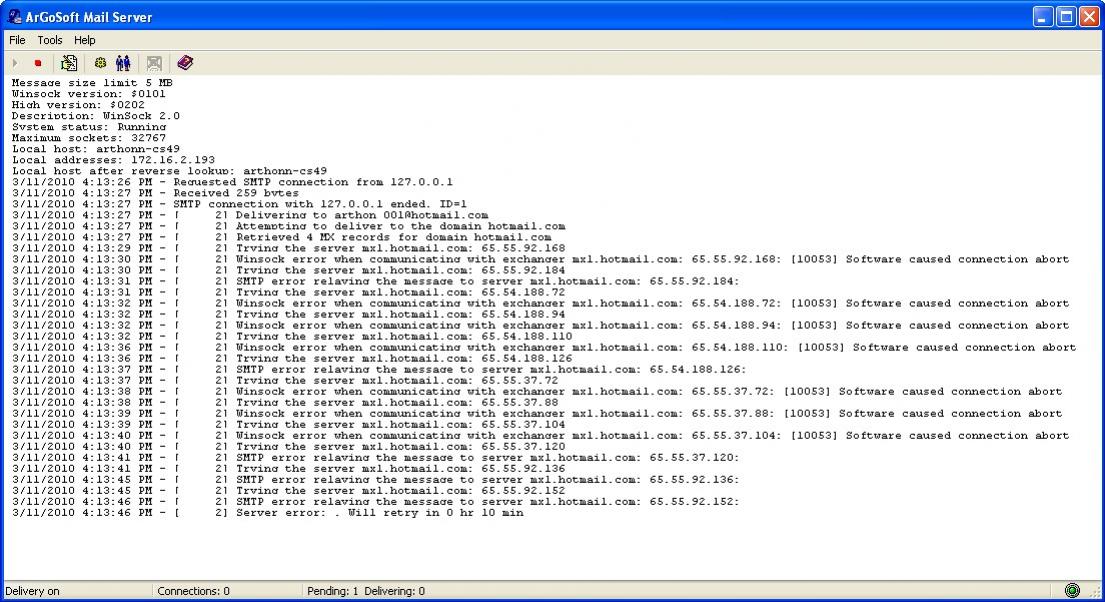Open the Help menu
This screenshot has height=602, width=1105.
85,40
